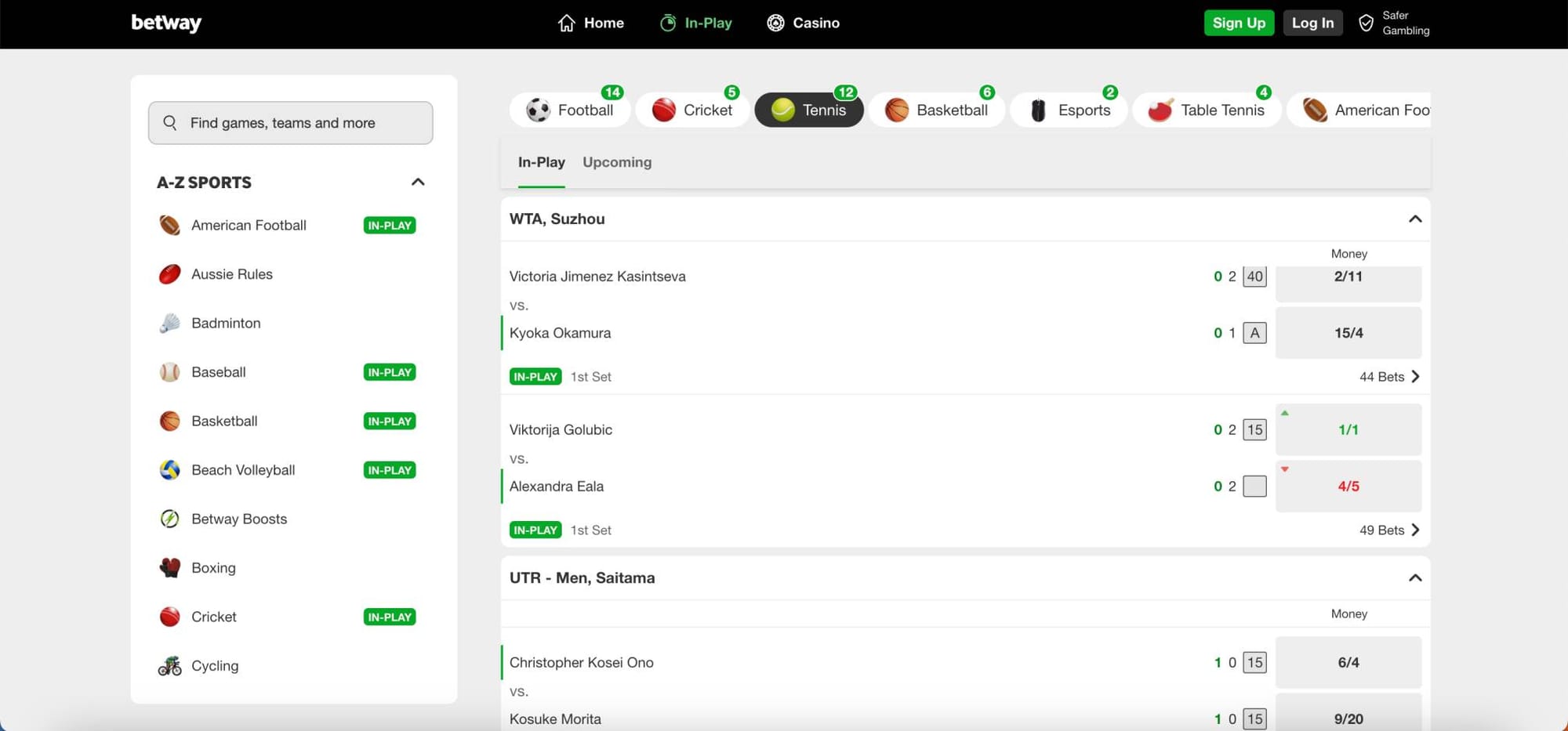This screenshot has height=731, width=1568.
Task: Collapse WTA, Suzhou section
Action: click(x=1414, y=219)
